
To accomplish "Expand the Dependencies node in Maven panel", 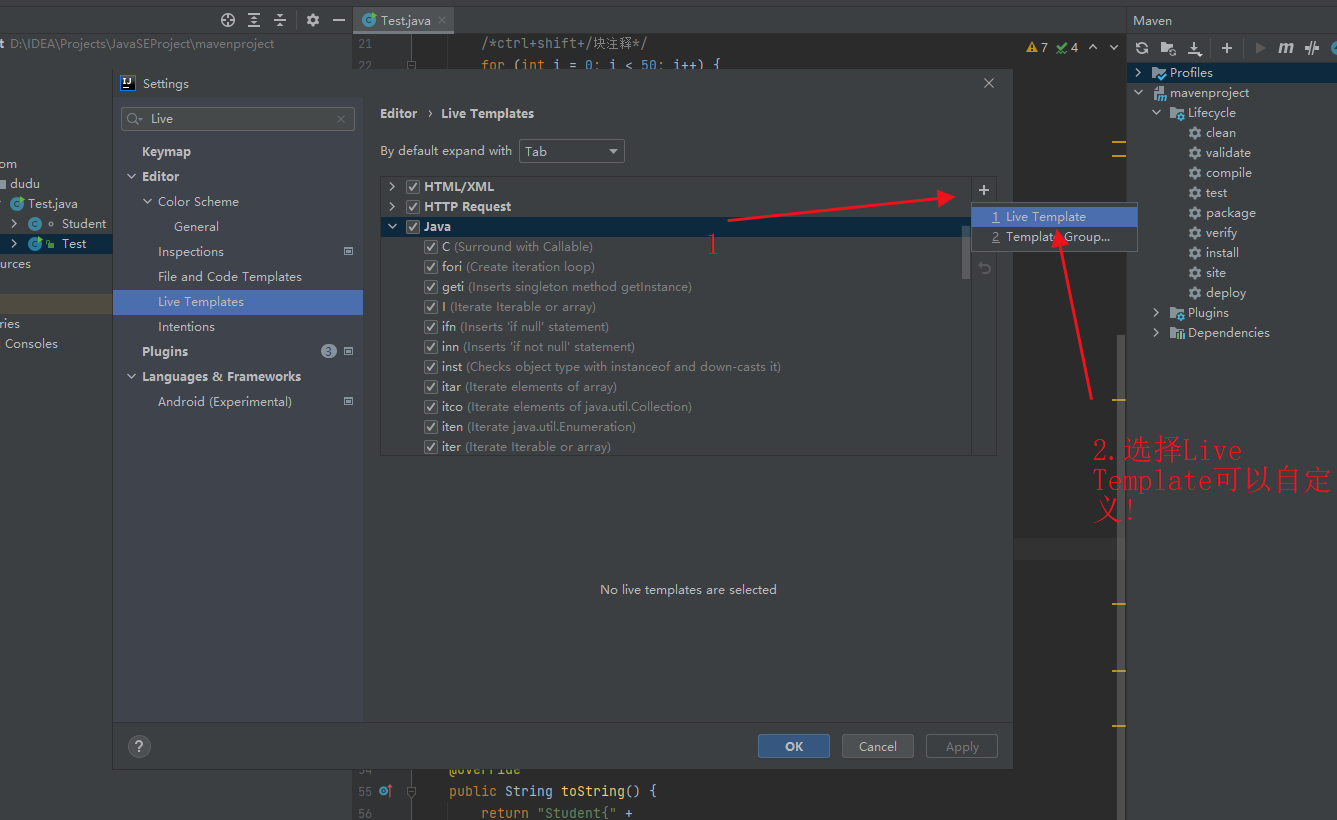I will coord(1157,333).
